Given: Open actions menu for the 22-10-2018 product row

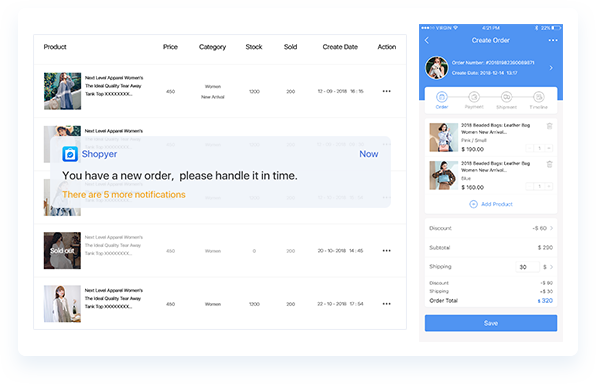Looking at the screenshot, I should tap(387, 304).
